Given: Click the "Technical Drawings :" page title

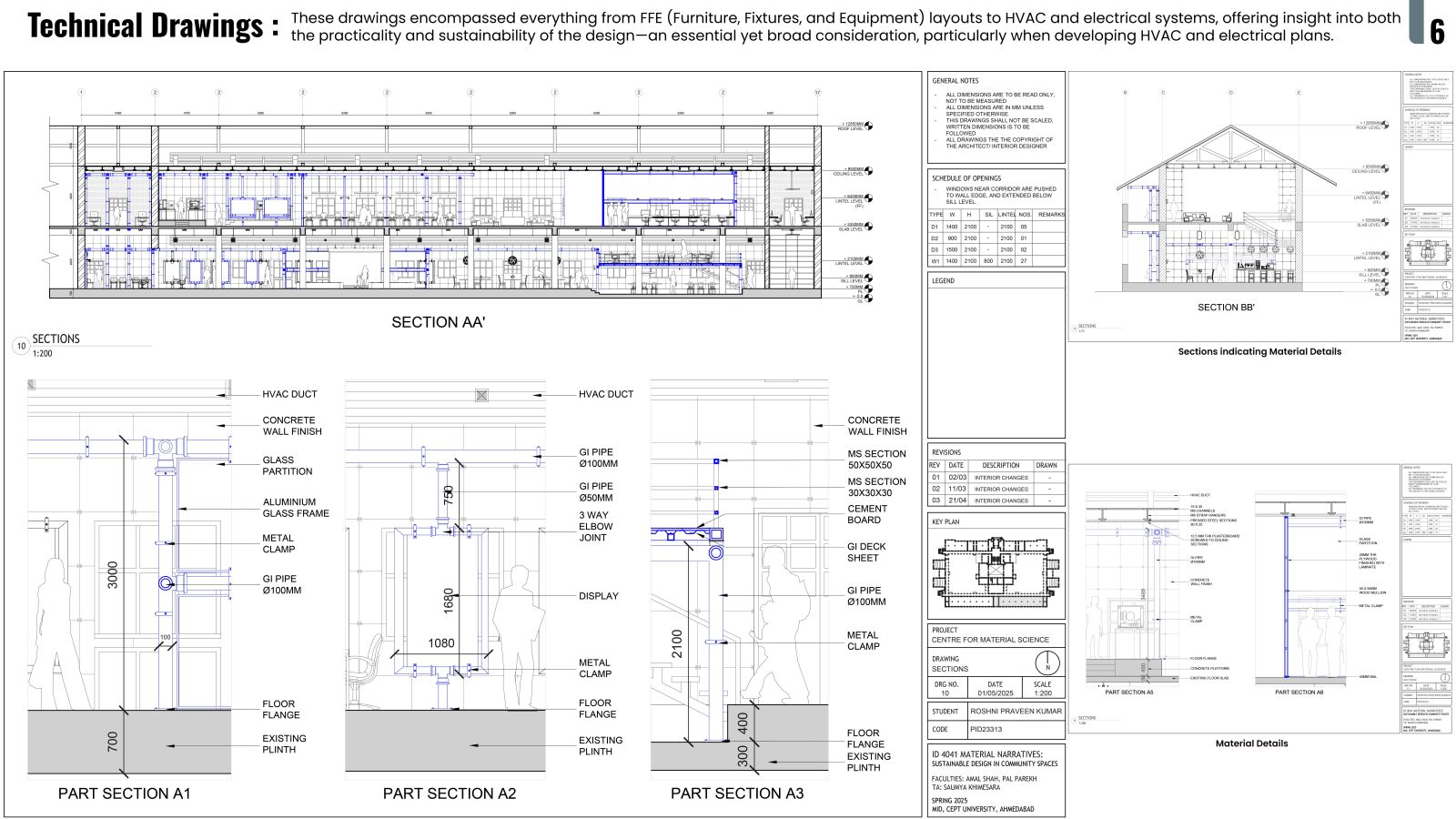Looking at the screenshot, I should tap(154, 27).
